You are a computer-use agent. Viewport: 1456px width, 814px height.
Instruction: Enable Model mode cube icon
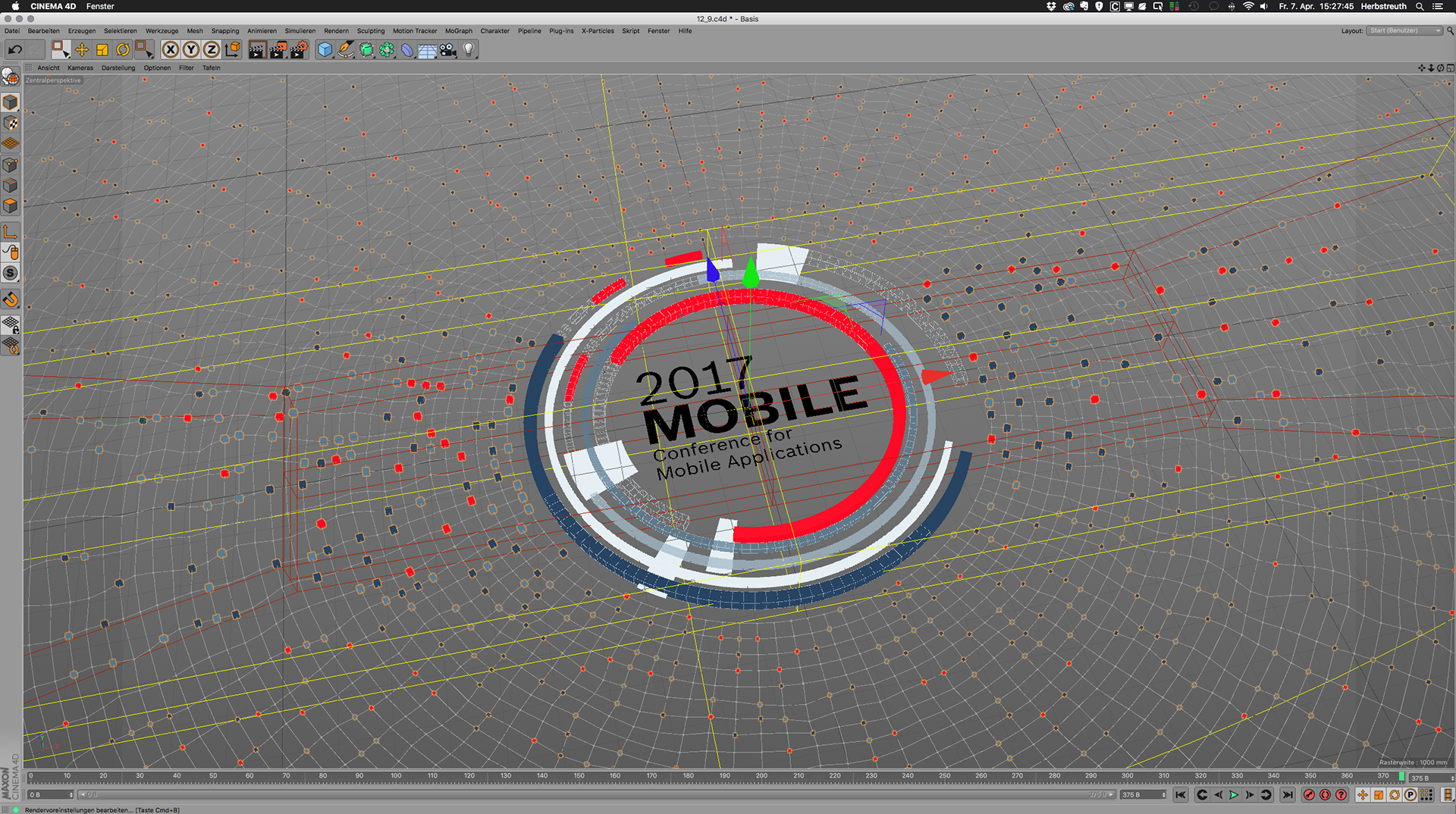11,102
